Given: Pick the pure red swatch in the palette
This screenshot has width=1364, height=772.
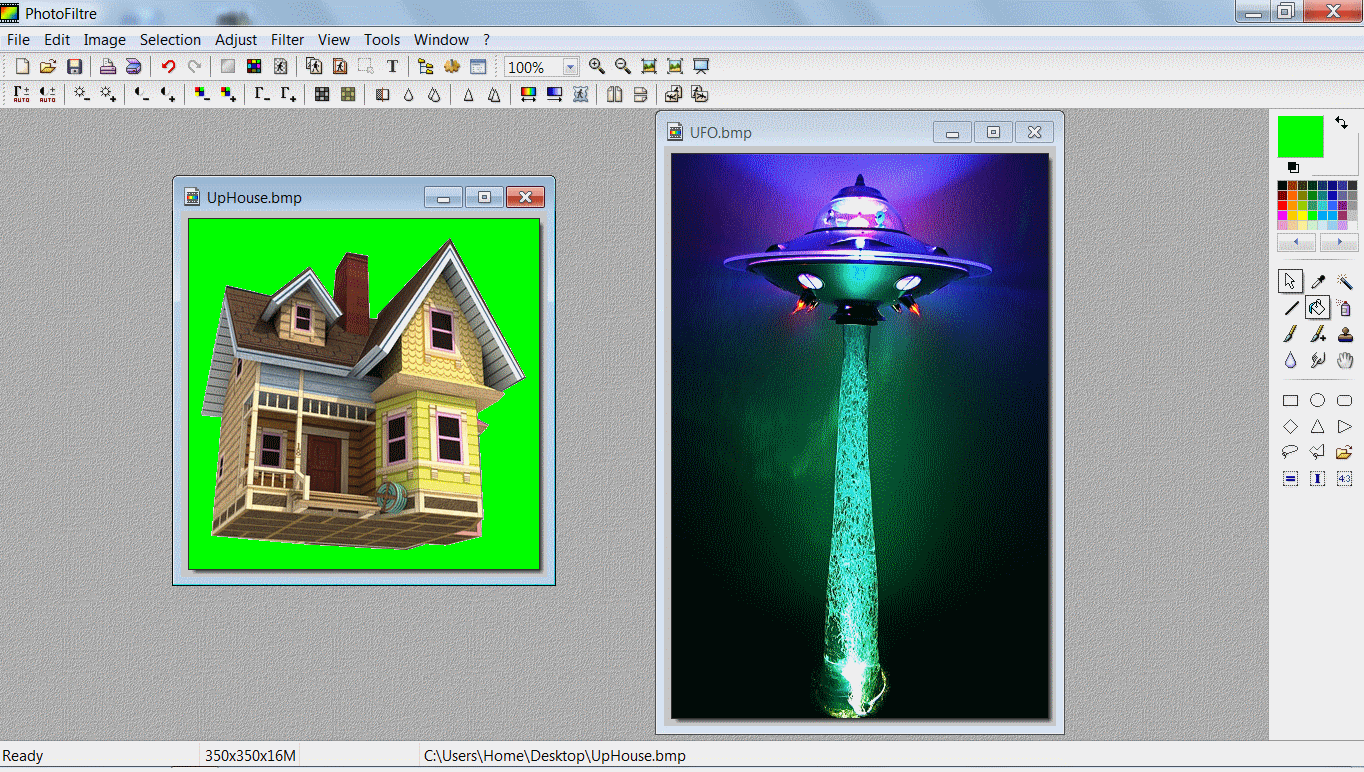Looking at the screenshot, I should [x=1283, y=205].
